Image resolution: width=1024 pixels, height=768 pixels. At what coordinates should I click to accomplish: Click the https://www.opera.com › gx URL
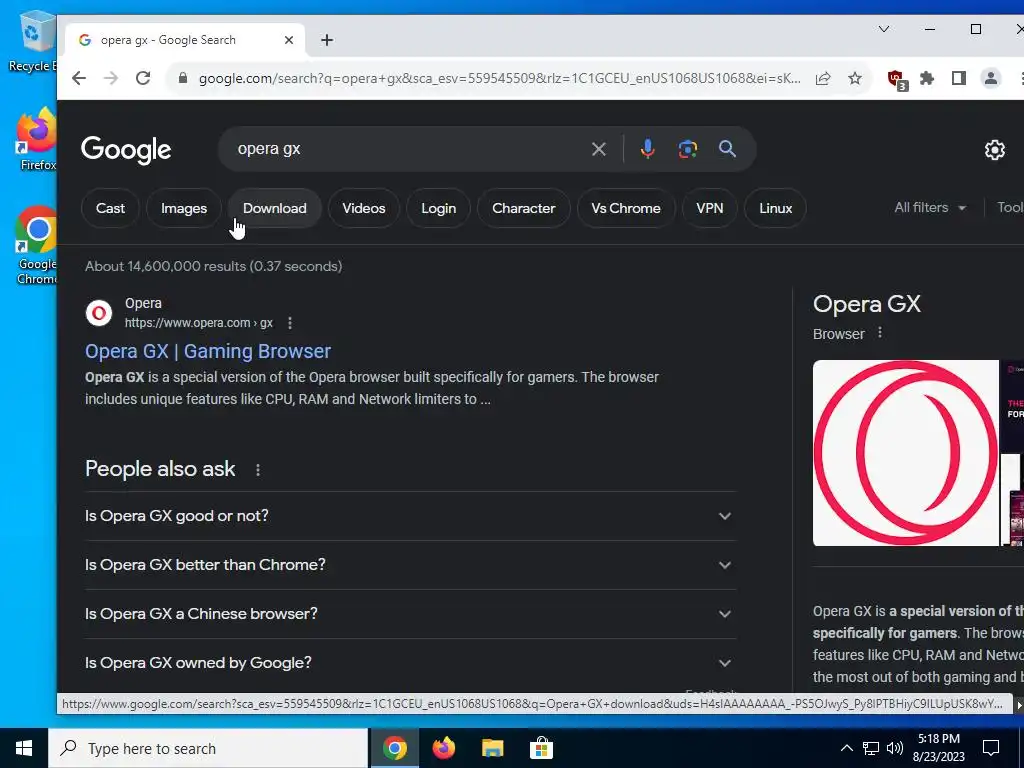[x=199, y=323]
